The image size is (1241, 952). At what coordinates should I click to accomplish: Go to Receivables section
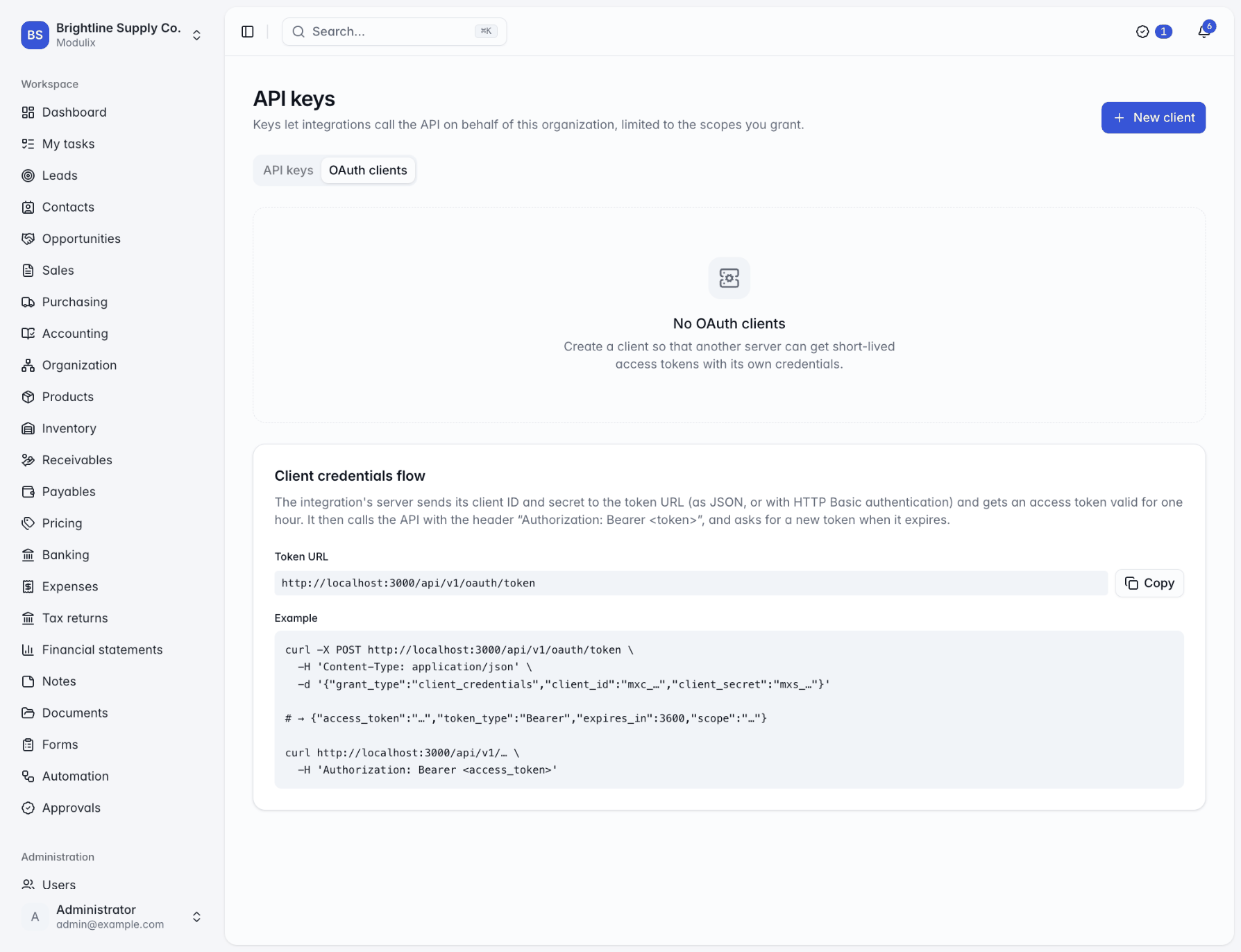pos(112,460)
